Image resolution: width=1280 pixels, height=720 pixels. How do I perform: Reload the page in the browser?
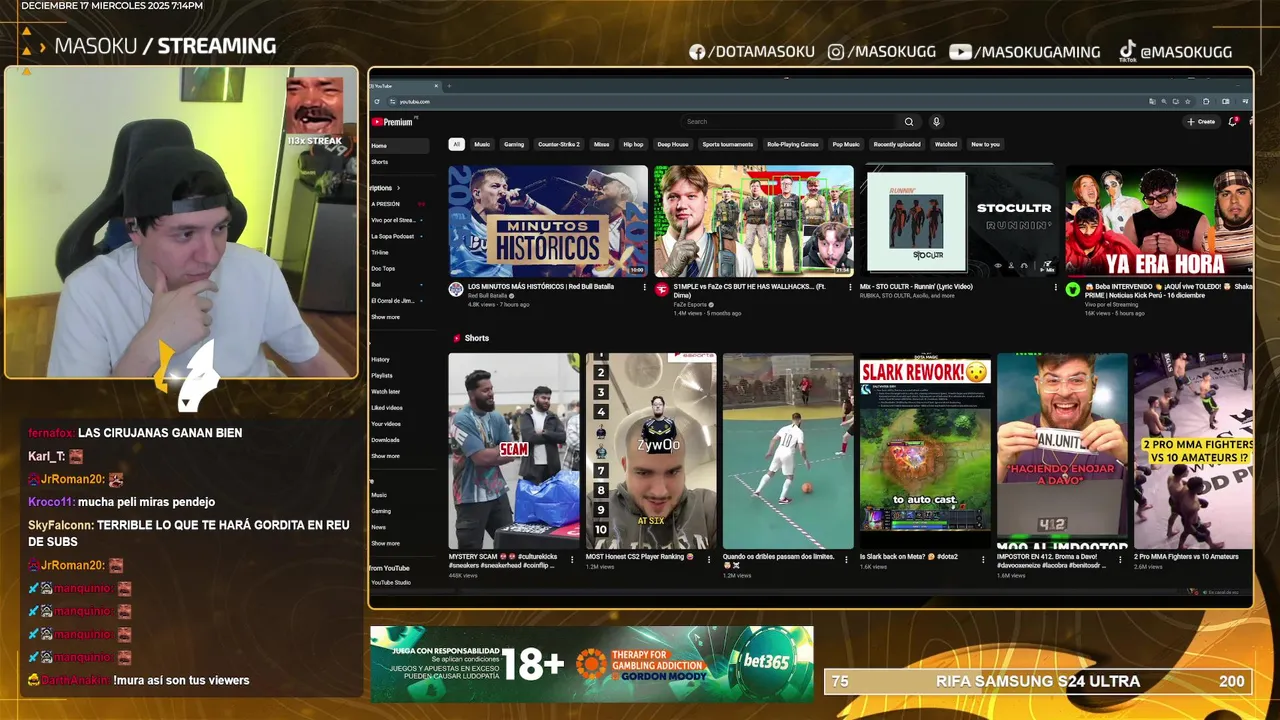pos(377,101)
